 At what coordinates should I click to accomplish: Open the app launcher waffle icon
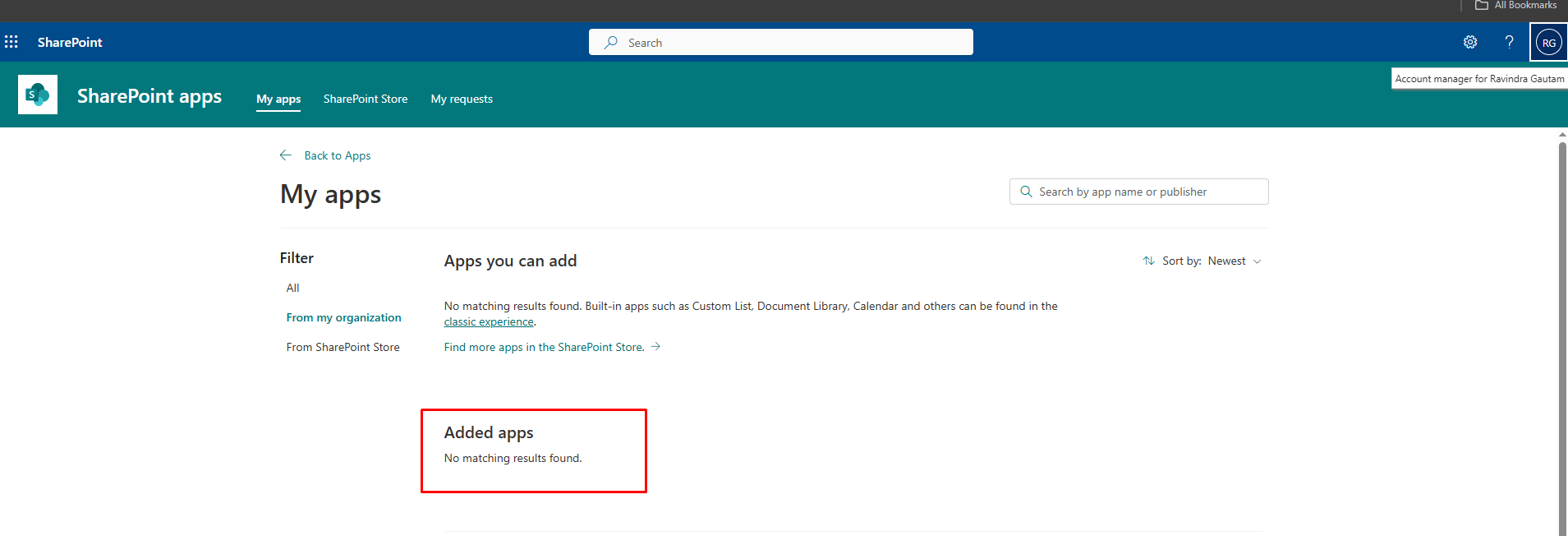click(11, 42)
